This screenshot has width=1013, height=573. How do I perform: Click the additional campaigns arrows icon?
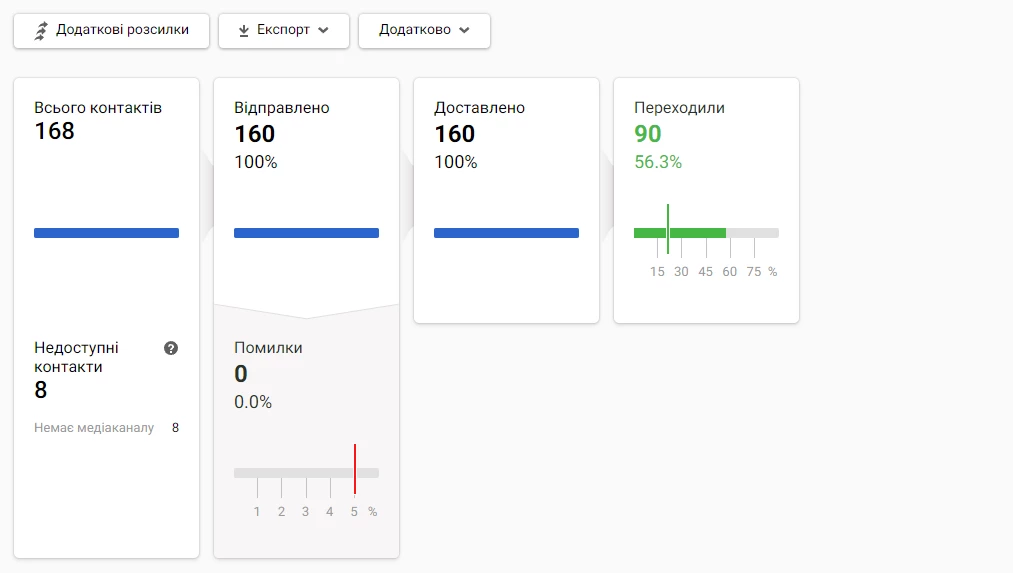(41, 30)
